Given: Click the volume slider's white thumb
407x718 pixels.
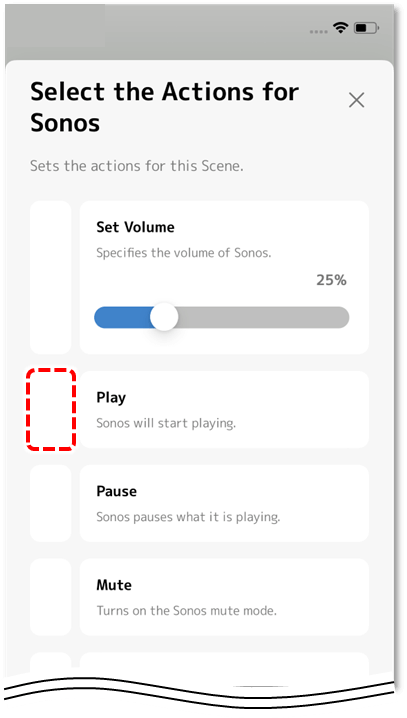Looking at the screenshot, I should tap(164, 317).
